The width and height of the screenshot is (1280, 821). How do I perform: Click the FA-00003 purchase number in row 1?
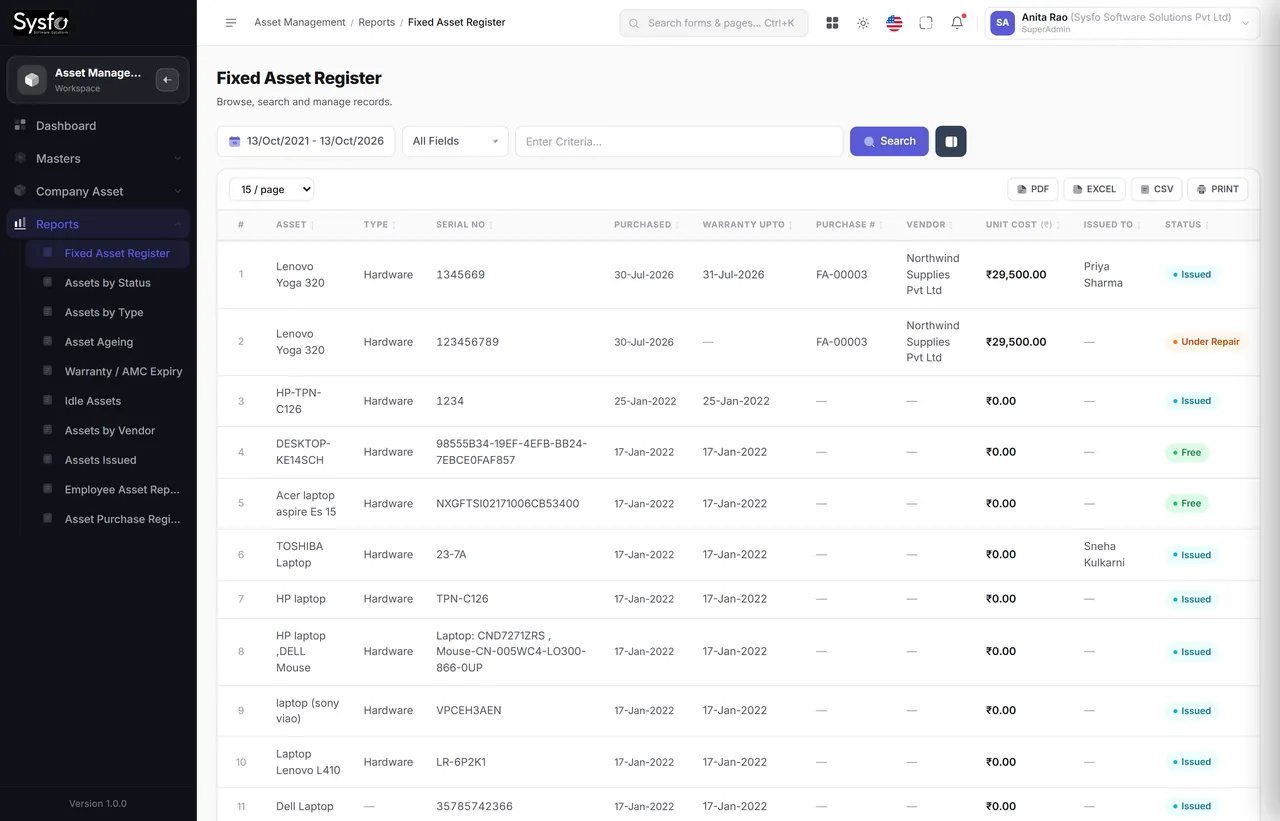tap(841, 274)
